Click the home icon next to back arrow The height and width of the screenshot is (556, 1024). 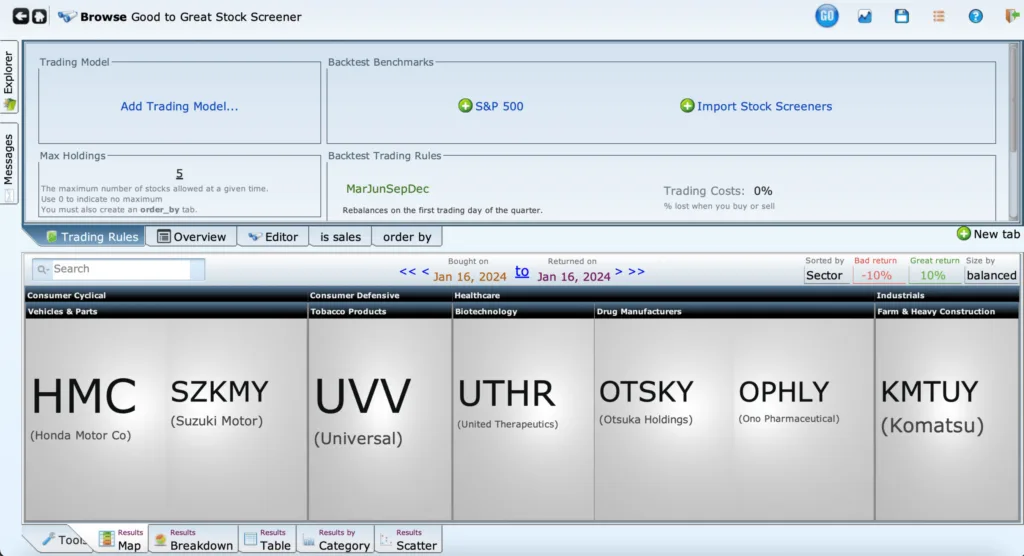[39, 16]
